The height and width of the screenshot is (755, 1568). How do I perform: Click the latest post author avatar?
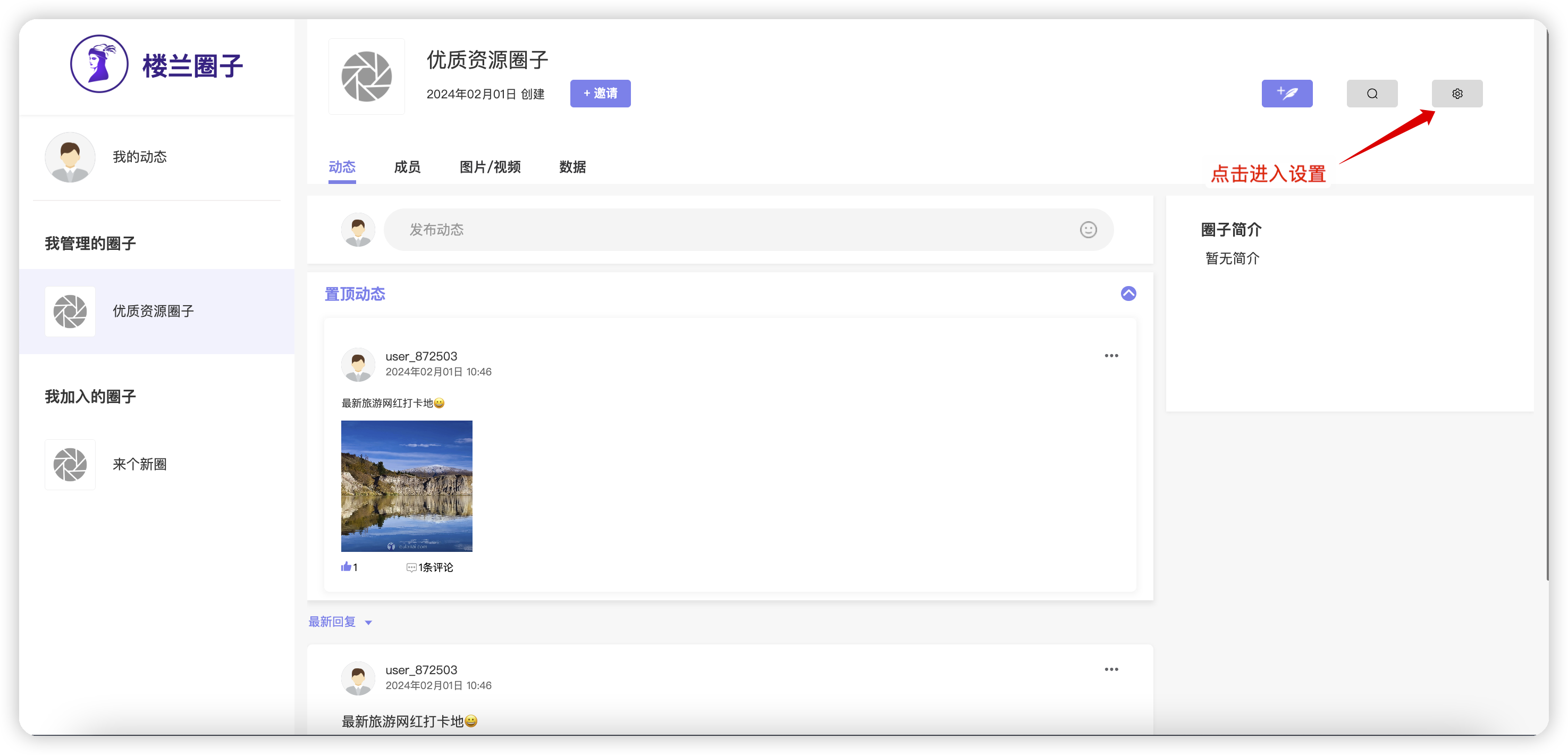358,678
